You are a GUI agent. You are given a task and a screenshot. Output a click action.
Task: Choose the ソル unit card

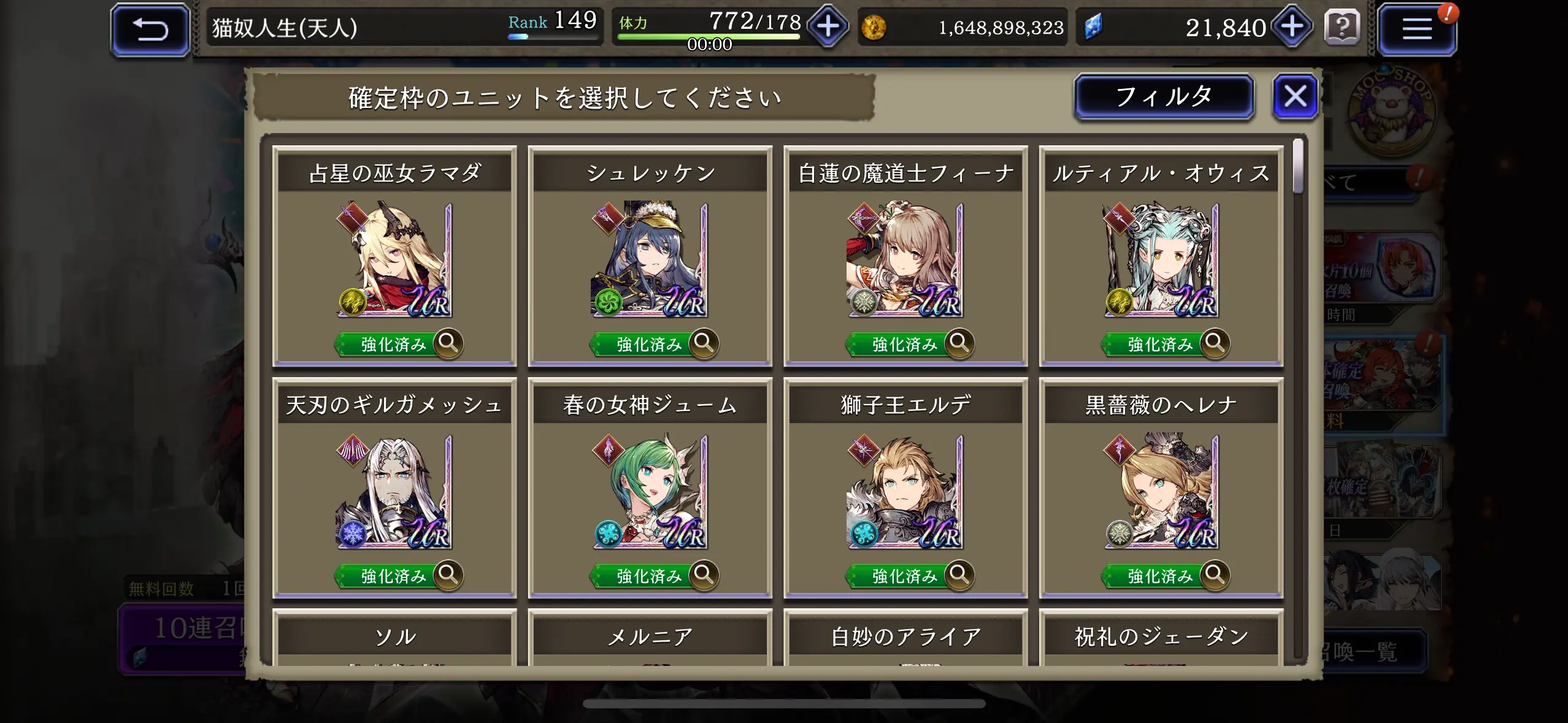coord(394,638)
